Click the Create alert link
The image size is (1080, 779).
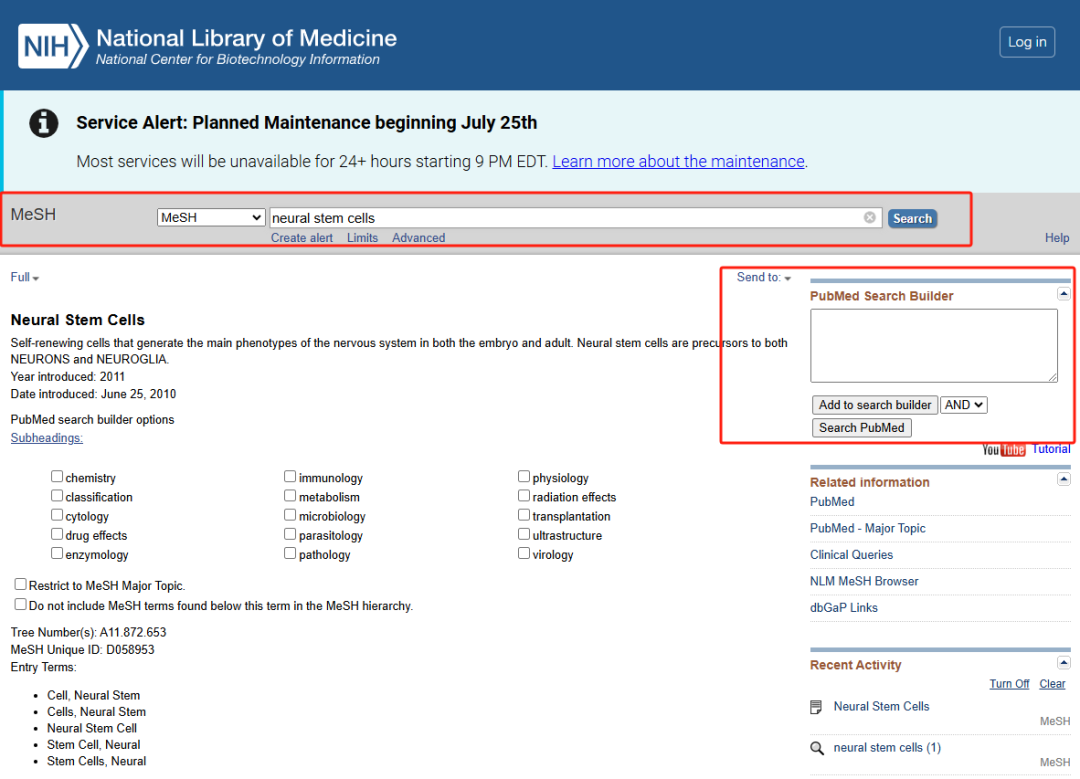click(x=302, y=238)
